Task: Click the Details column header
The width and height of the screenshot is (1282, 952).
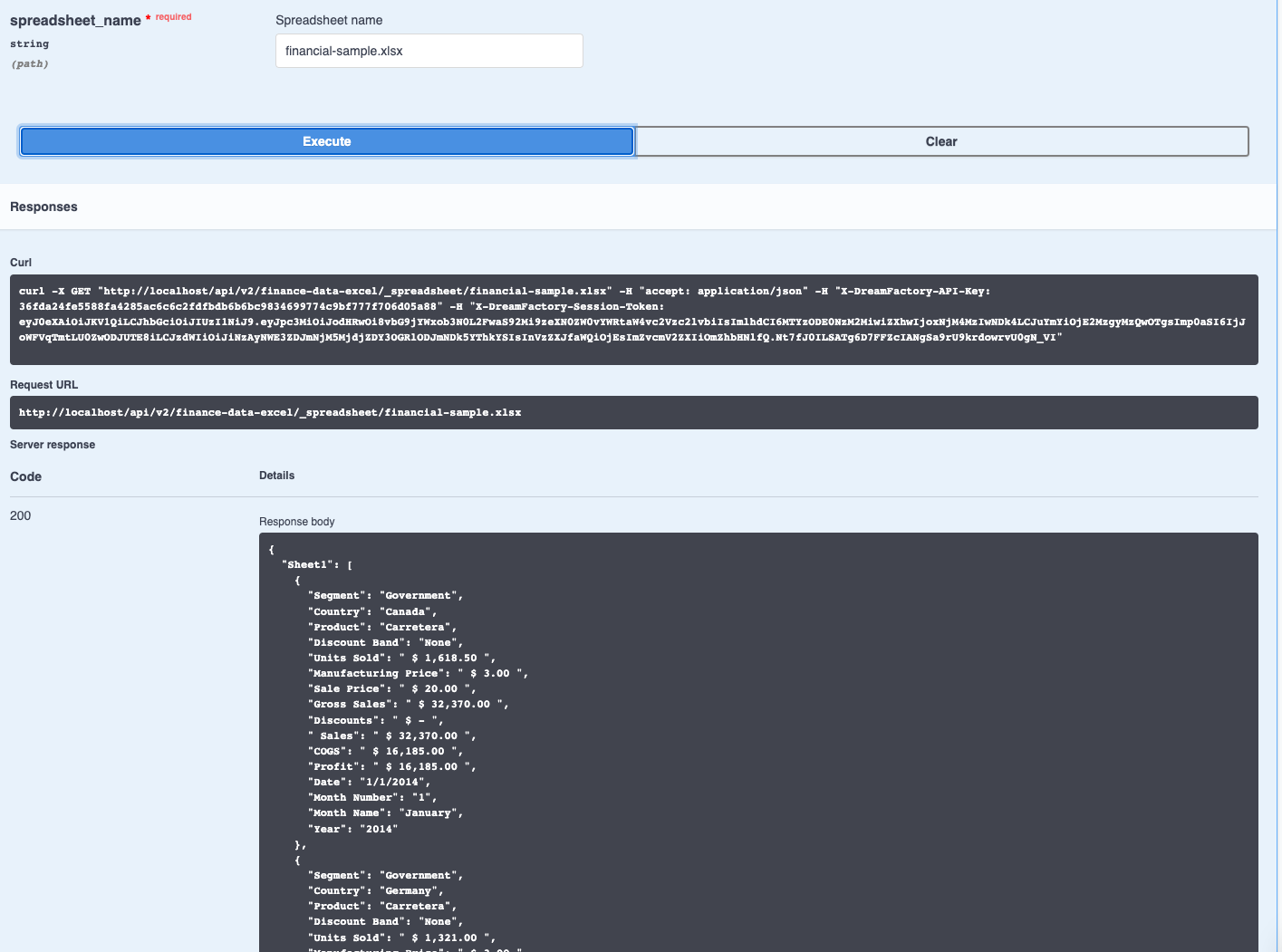Action: (x=276, y=475)
